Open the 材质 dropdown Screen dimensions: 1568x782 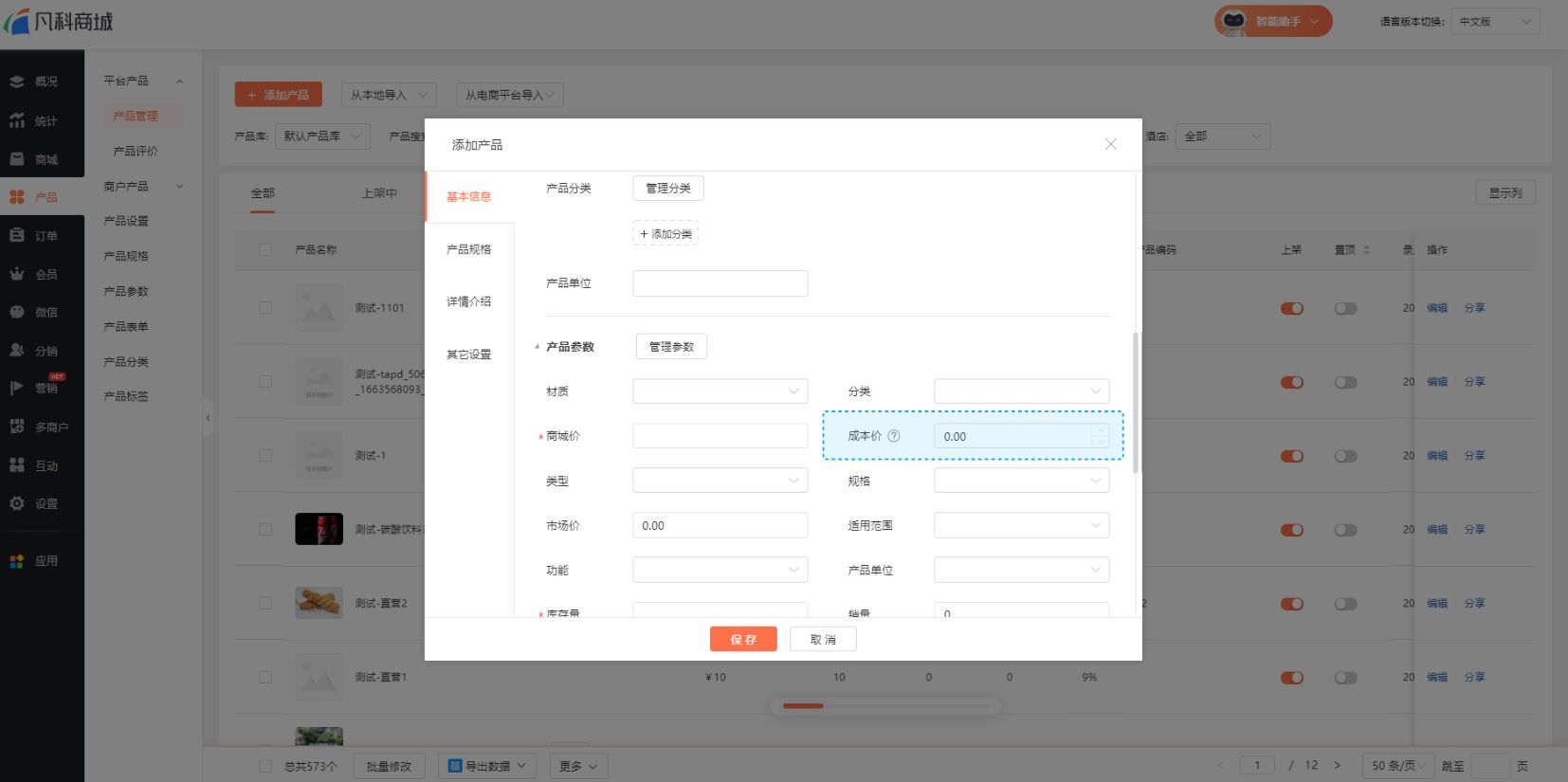pos(720,391)
